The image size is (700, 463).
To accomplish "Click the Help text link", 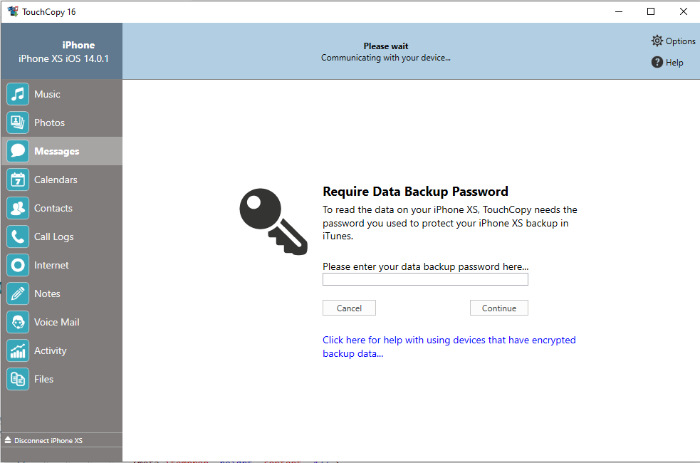I will 675,63.
